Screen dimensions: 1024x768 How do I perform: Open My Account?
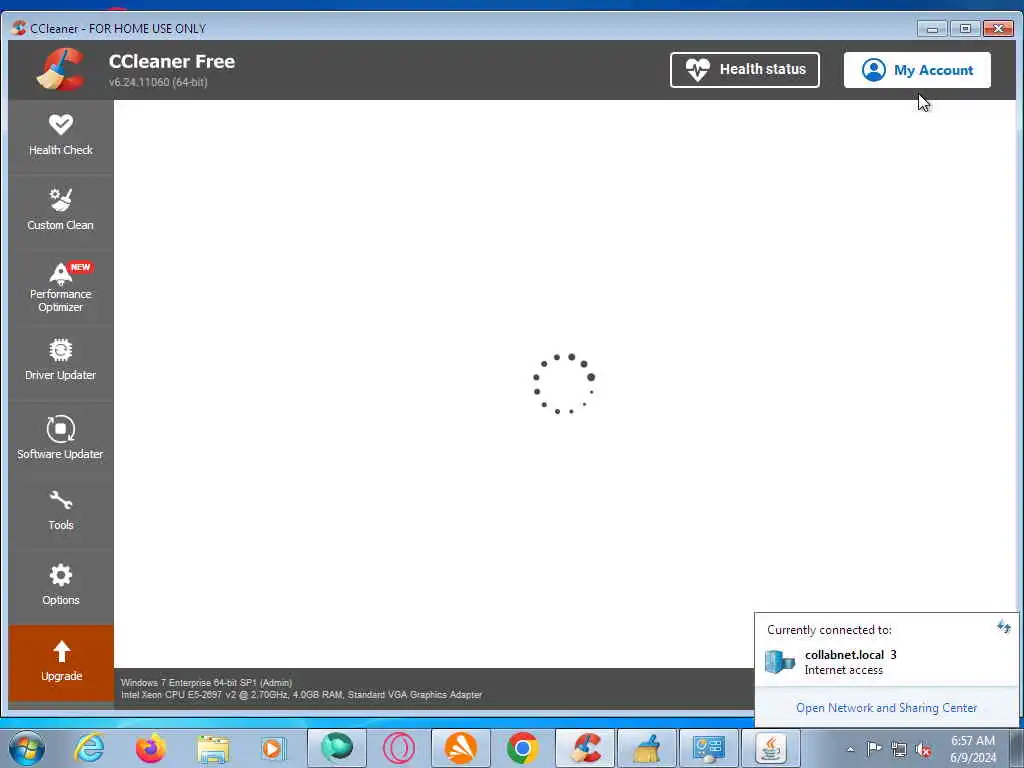click(x=917, y=70)
